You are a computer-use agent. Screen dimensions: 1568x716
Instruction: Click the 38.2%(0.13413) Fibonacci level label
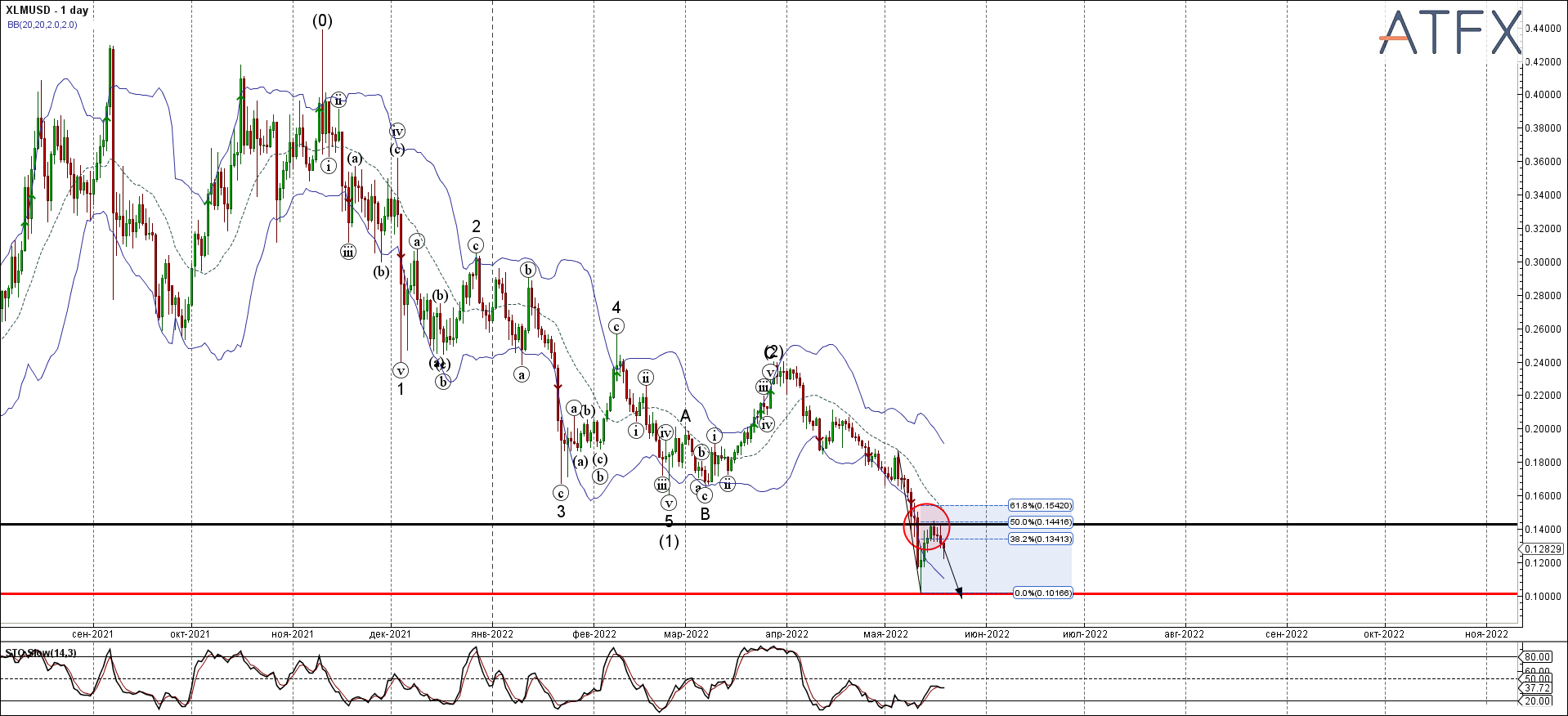pos(1041,539)
